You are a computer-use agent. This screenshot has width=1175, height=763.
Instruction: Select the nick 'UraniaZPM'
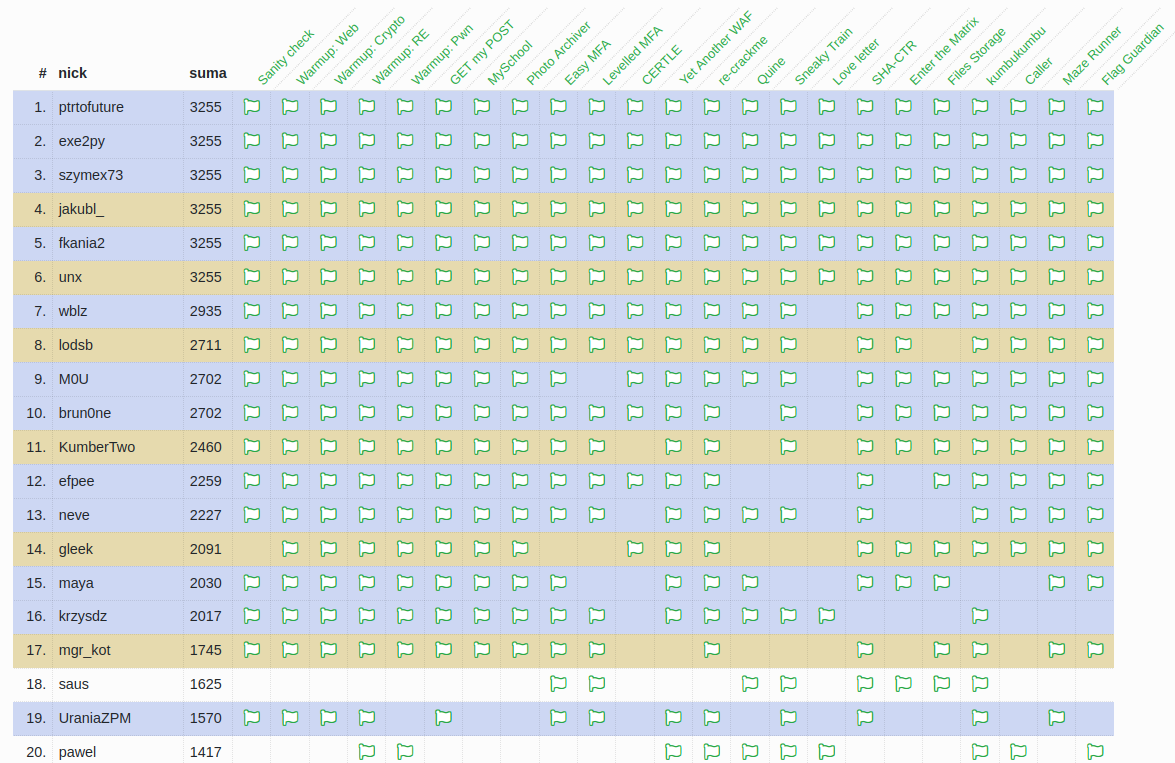coord(94,718)
